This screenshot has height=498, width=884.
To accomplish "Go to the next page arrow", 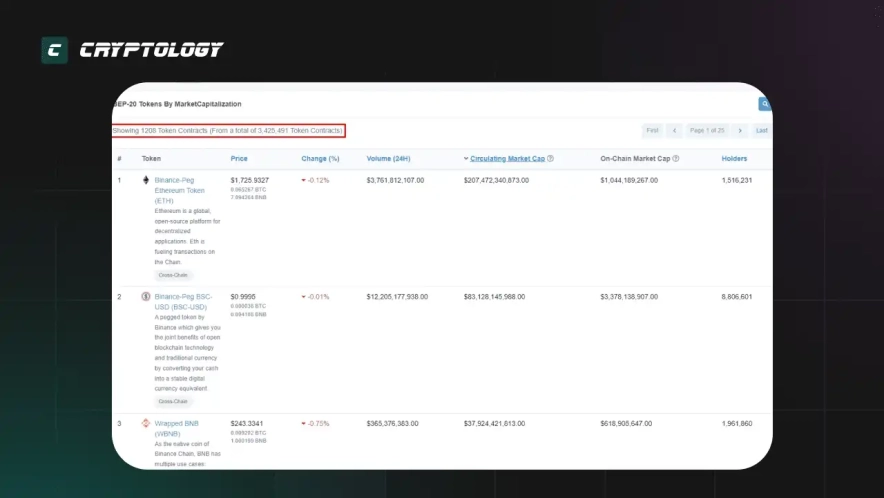I will (x=740, y=130).
